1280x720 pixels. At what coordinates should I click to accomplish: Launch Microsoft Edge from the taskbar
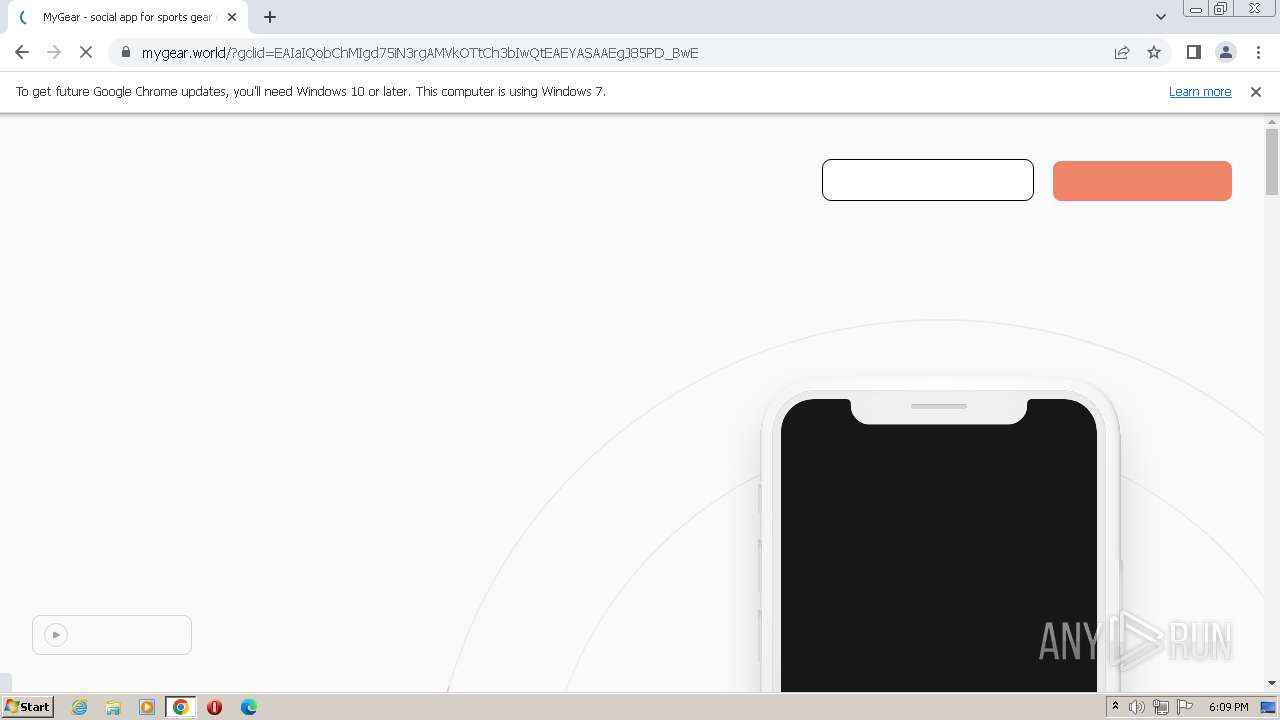pyautogui.click(x=248, y=707)
